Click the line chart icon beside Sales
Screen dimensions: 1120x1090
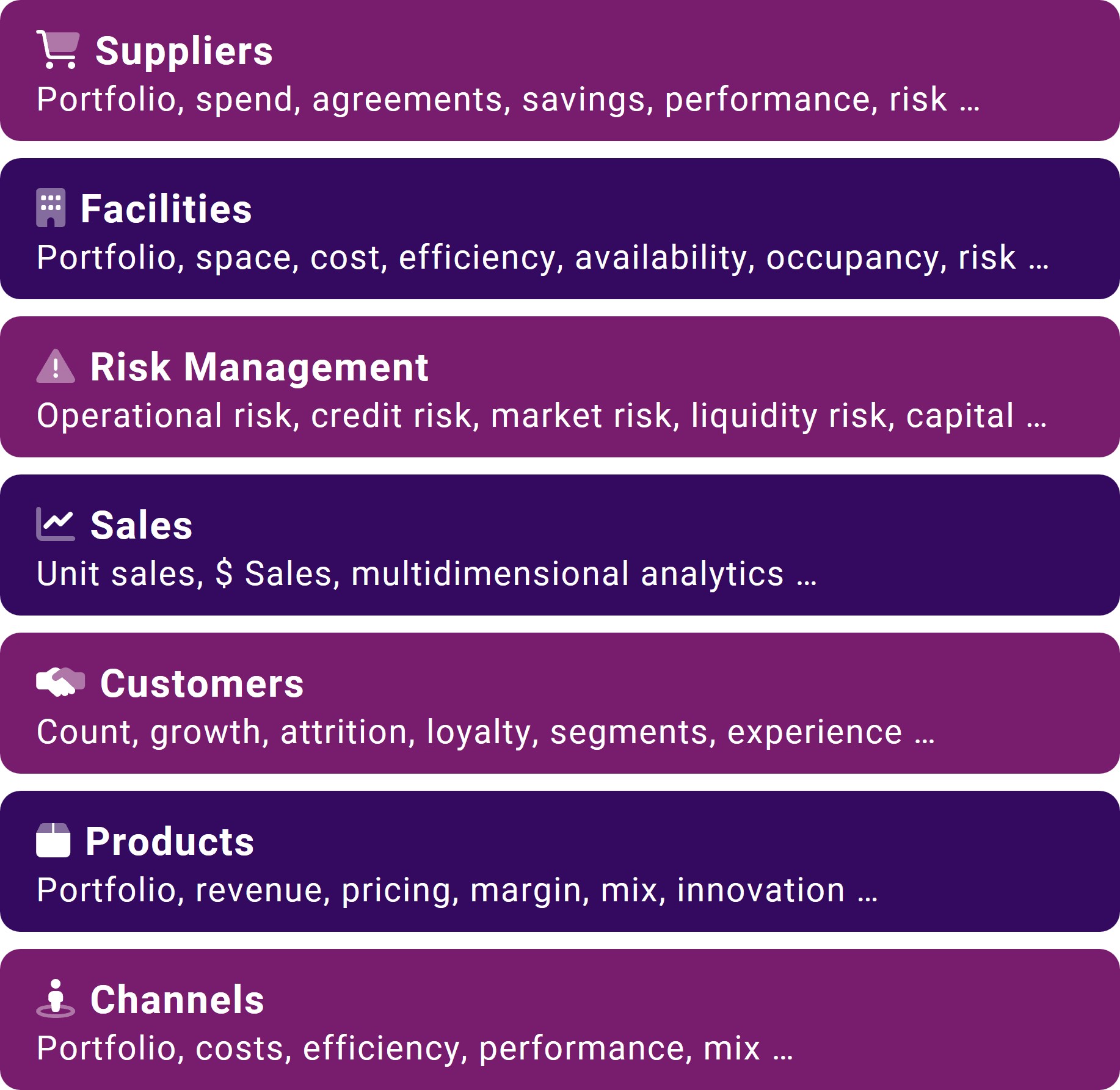(56, 524)
